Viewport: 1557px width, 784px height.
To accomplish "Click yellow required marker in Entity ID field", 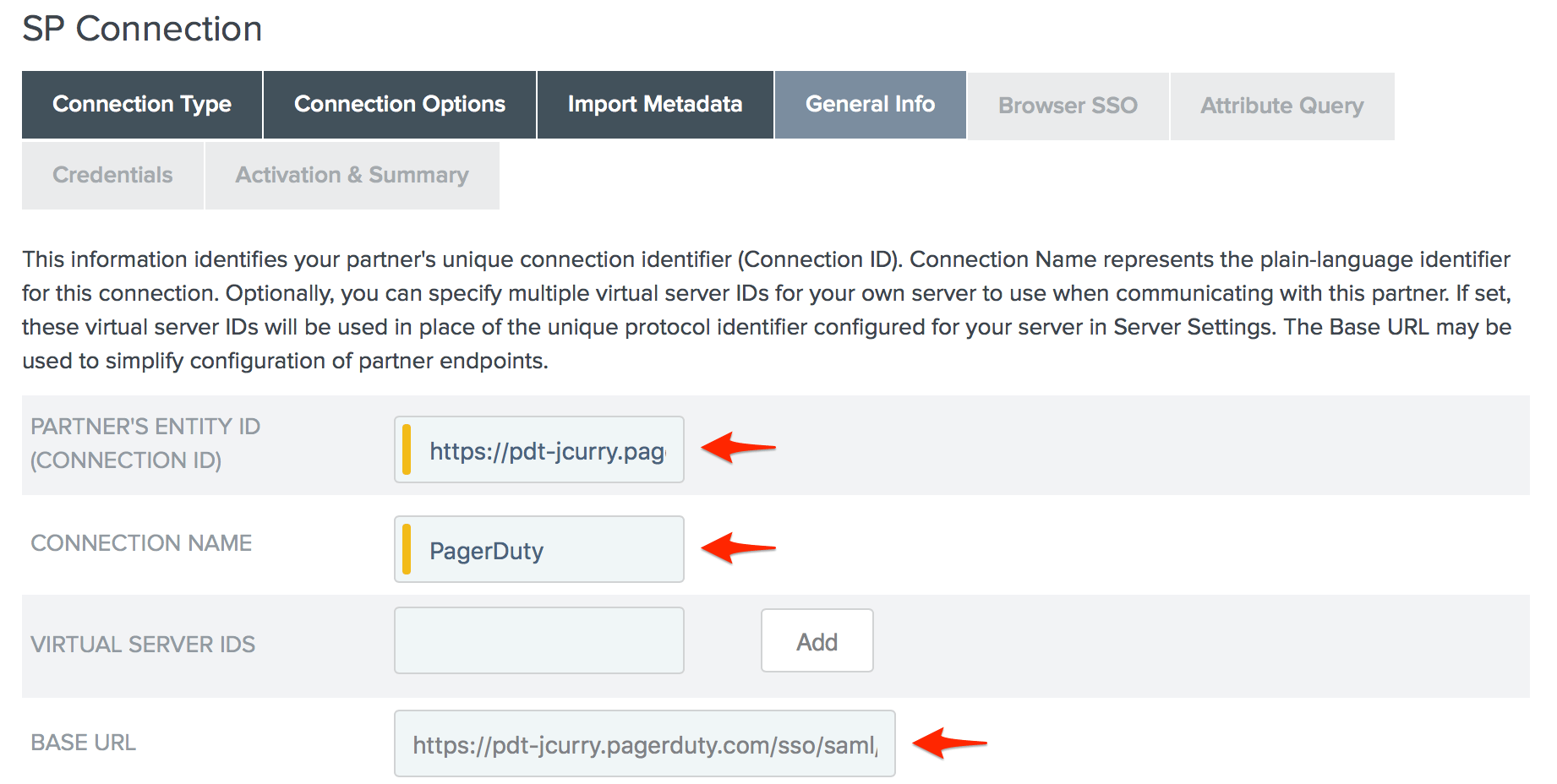I will coord(407,449).
